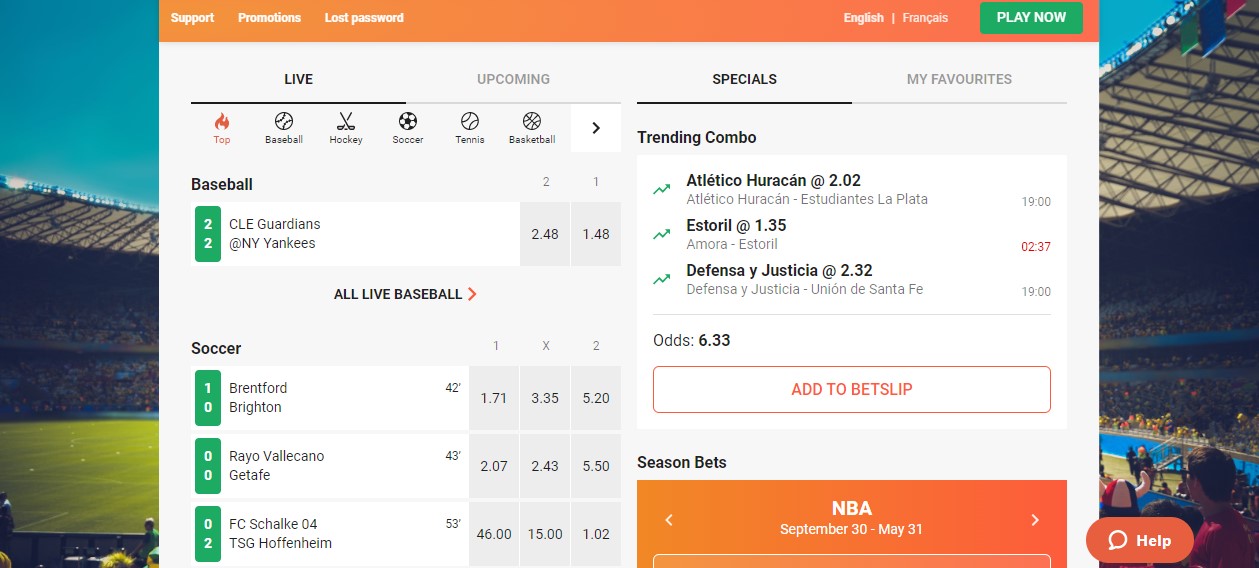
Task: Bet Brentford-Brighton draw at 3.35
Action: point(545,398)
